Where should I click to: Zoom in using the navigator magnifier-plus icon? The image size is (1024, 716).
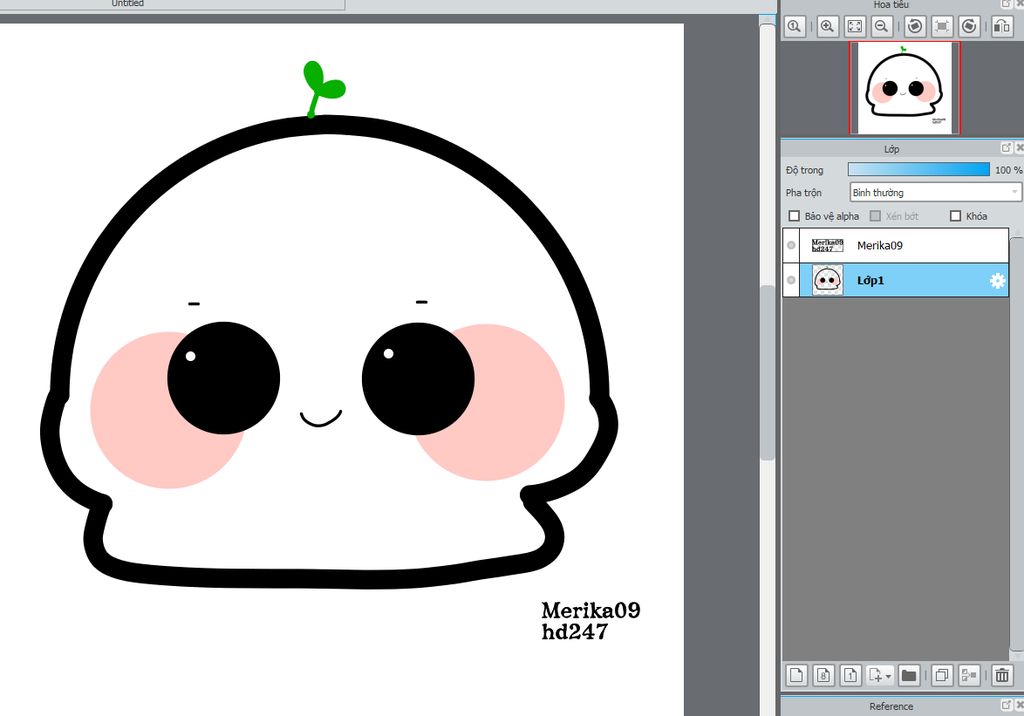coord(827,27)
